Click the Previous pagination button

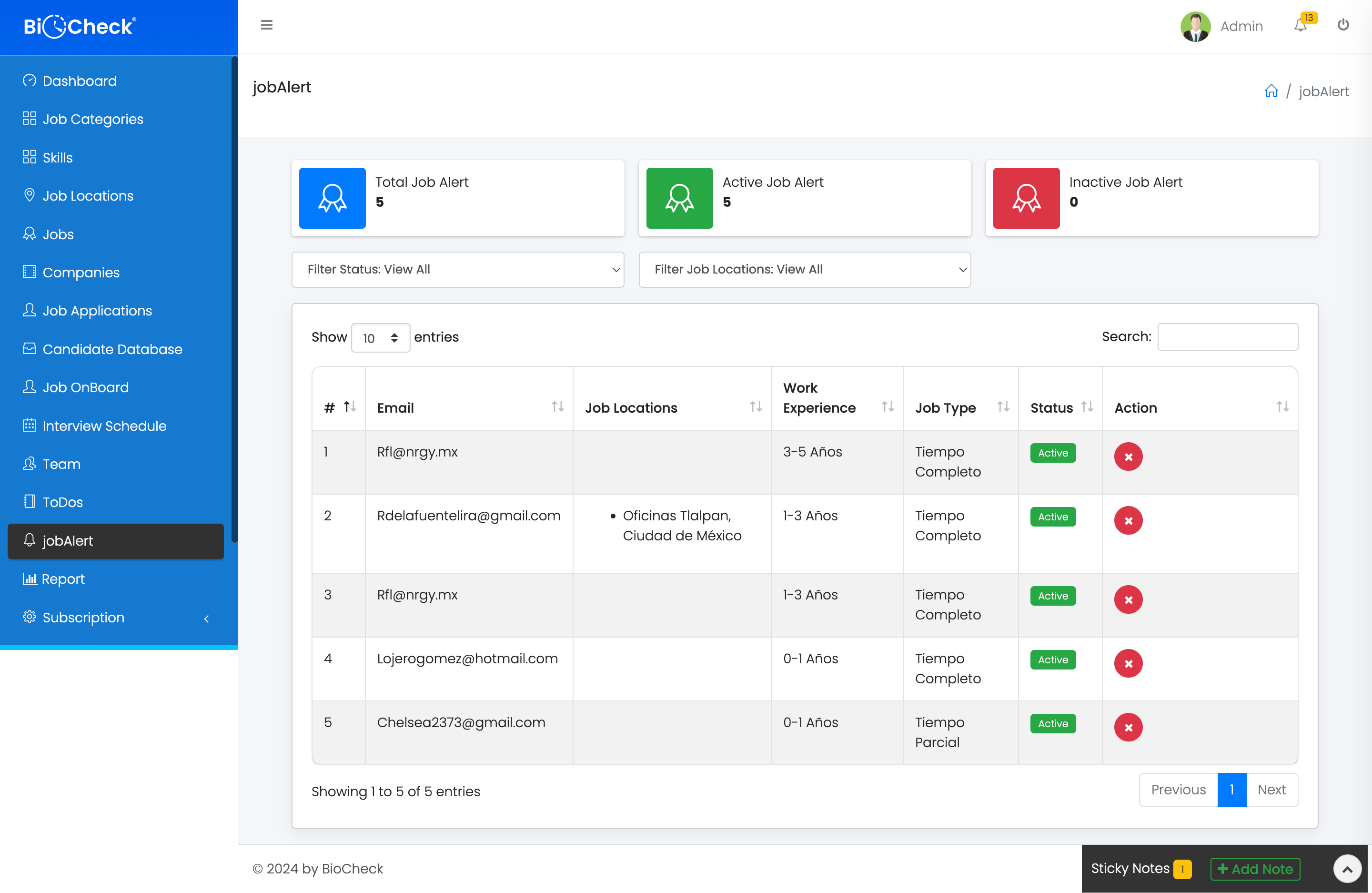(x=1178, y=790)
